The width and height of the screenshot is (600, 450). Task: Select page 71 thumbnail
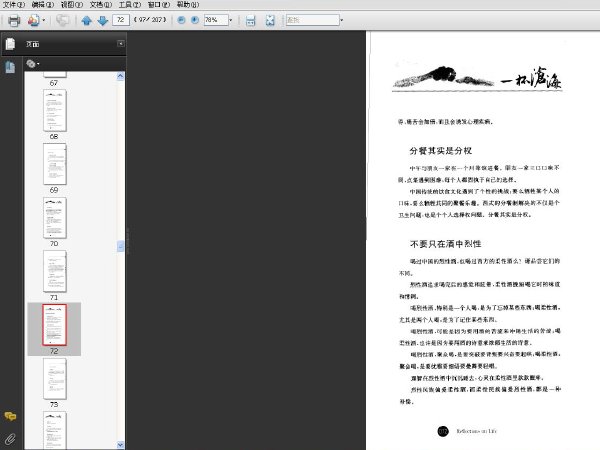[55, 271]
